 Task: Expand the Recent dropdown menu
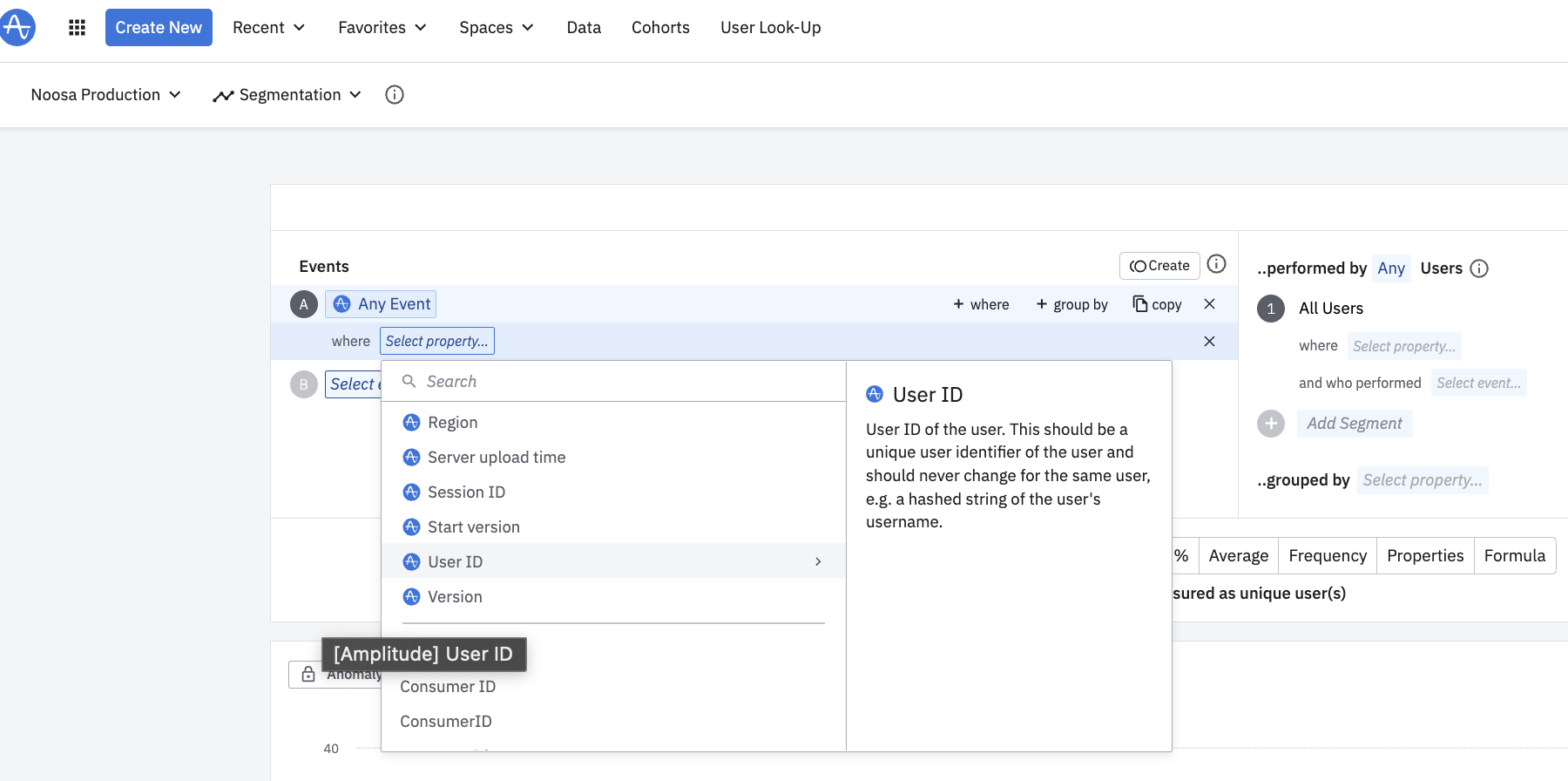268,28
